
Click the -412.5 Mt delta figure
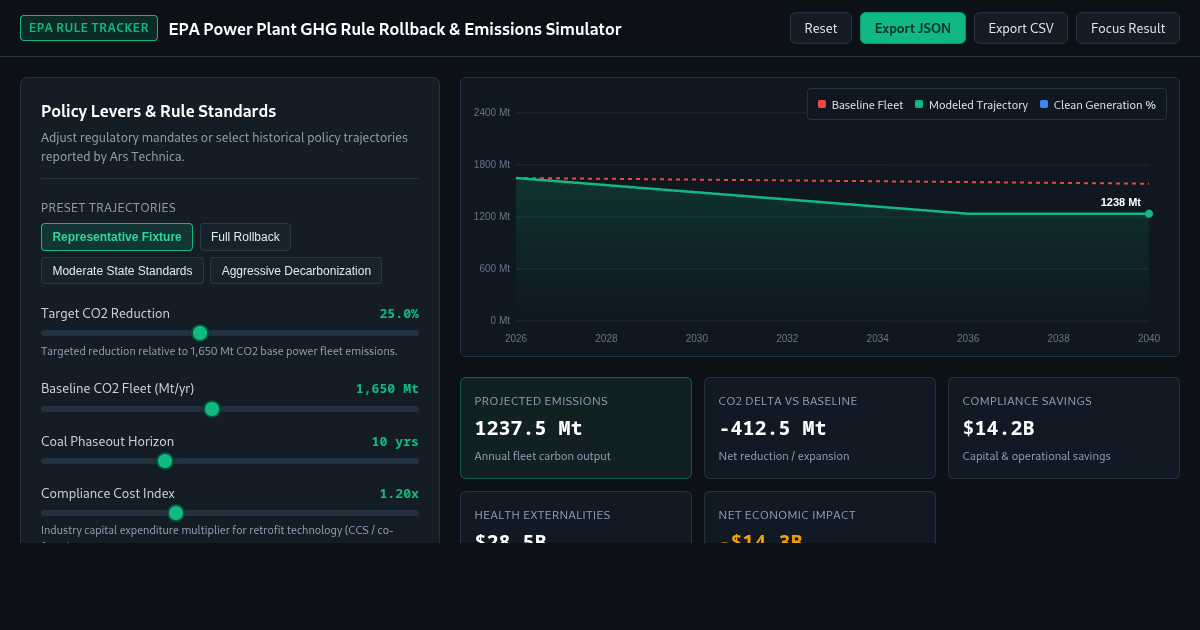[772, 428]
